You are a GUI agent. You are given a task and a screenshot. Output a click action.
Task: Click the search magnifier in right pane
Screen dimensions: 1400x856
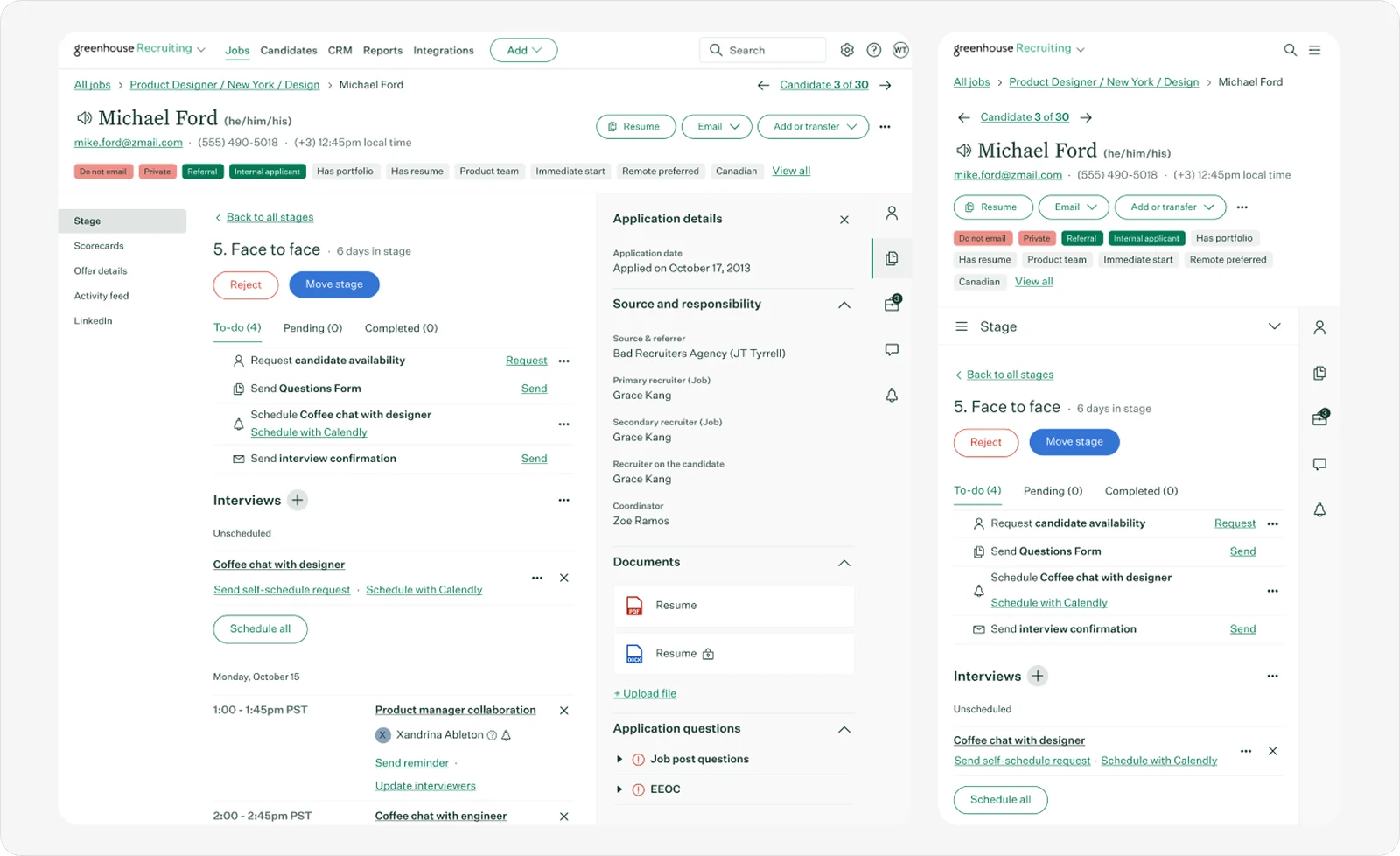pos(1291,50)
